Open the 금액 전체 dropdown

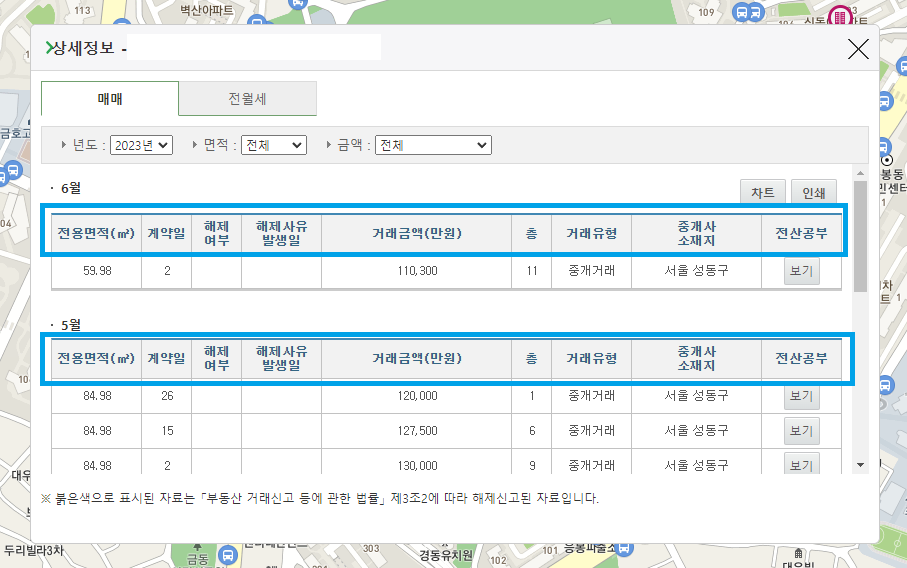(433, 145)
